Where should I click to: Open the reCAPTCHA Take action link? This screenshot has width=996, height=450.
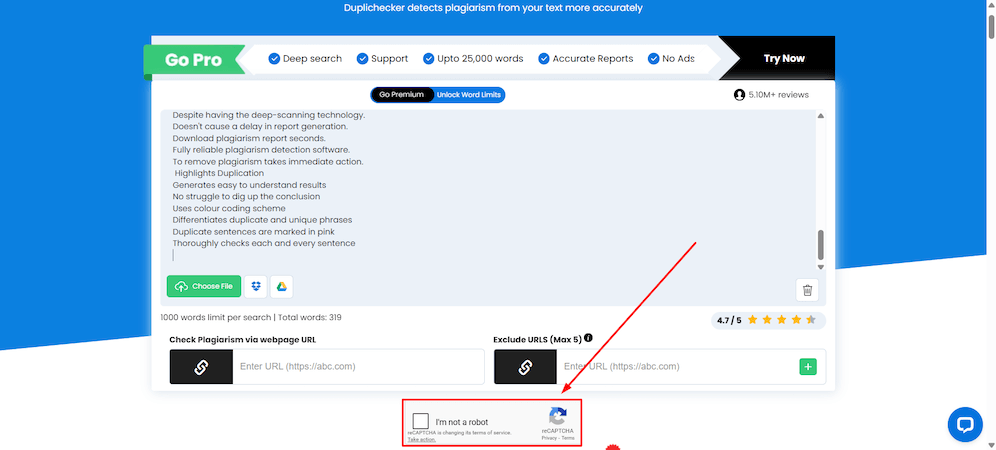[x=421, y=440]
